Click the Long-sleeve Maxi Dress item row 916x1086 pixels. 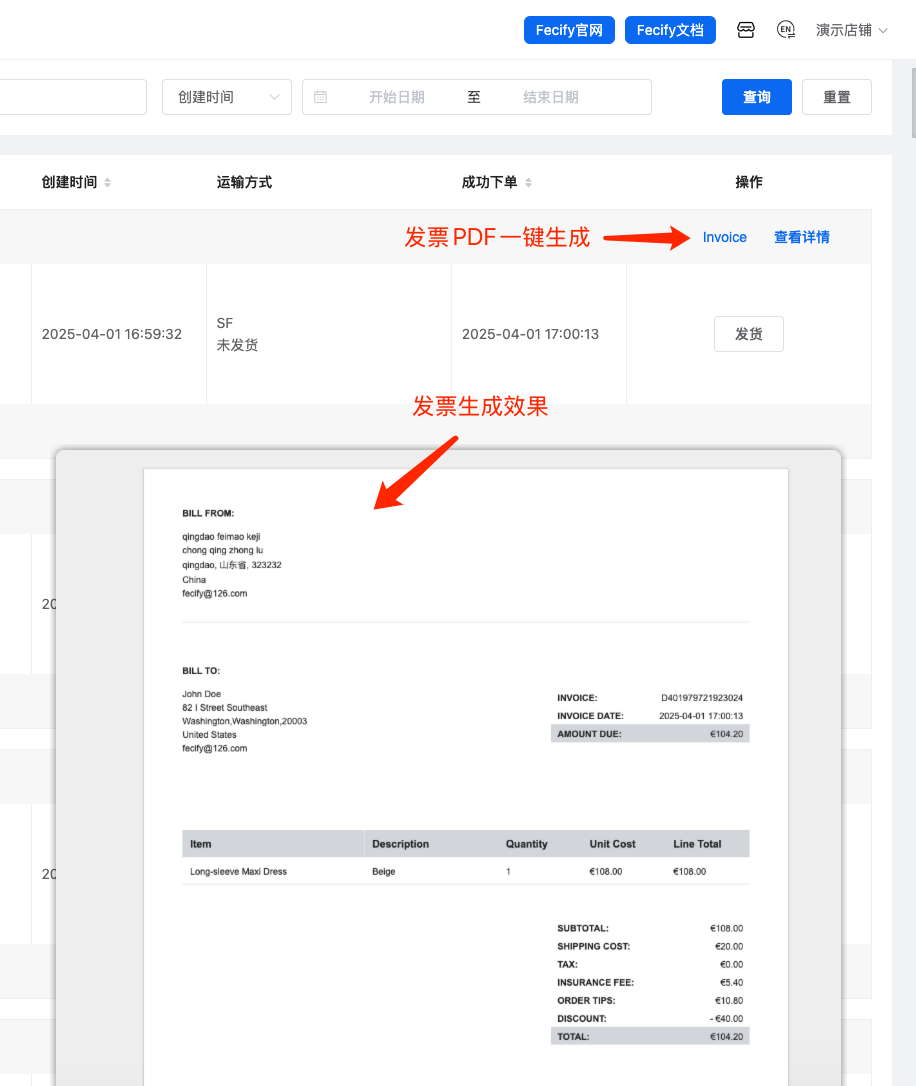coord(466,871)
